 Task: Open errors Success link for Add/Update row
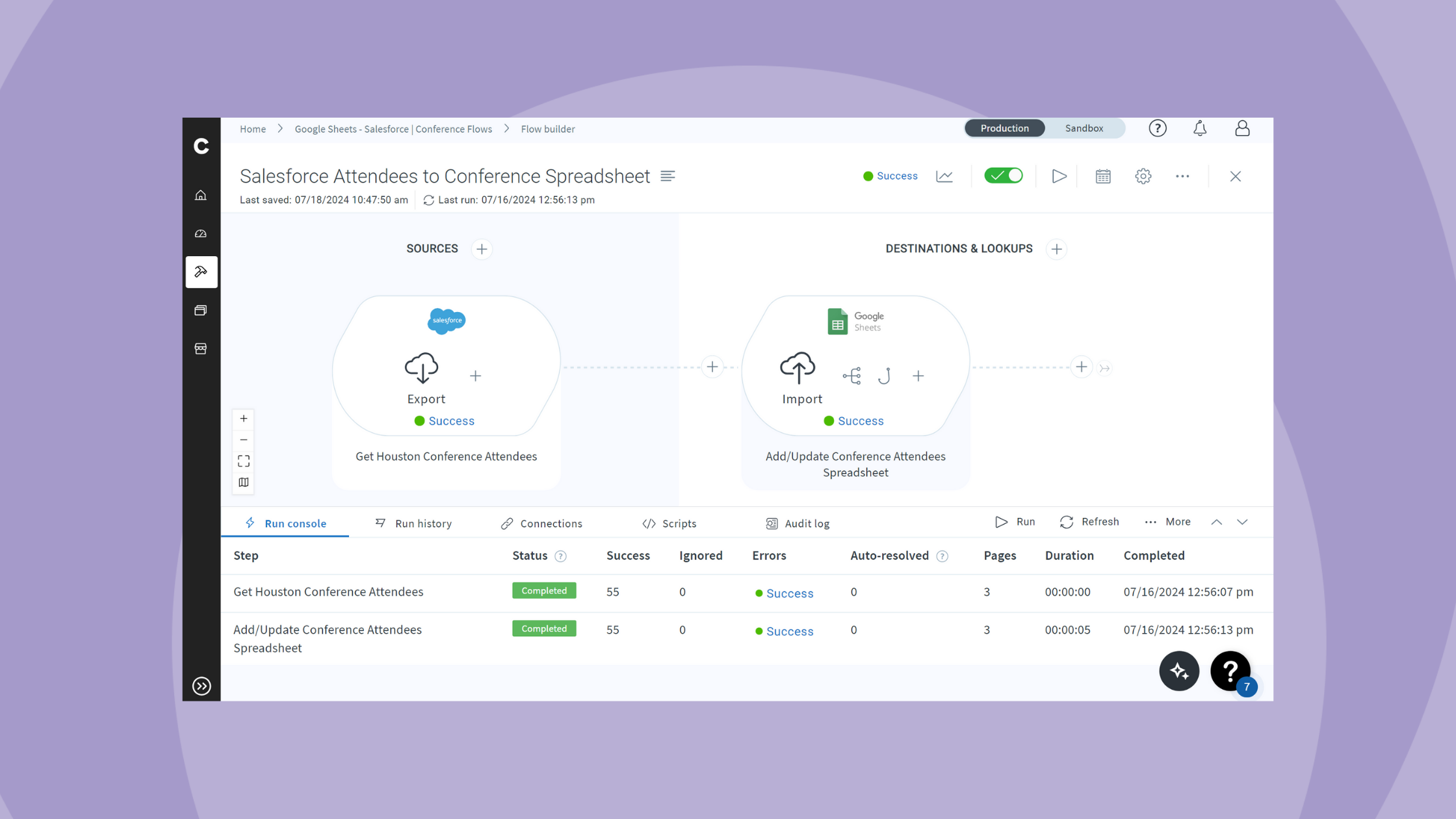click(x=790, y=631)
